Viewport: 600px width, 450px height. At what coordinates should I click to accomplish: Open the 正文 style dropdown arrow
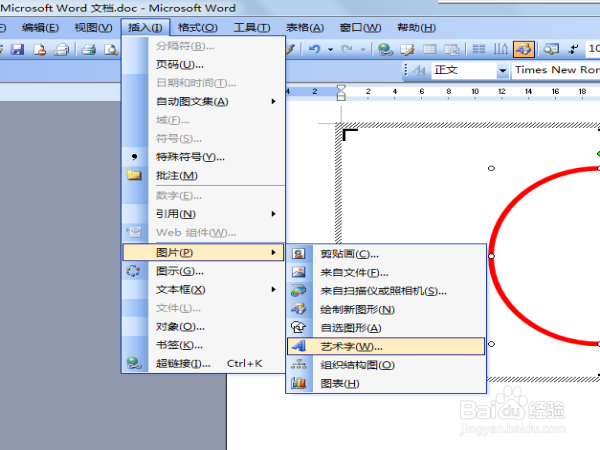coord(502,70)
